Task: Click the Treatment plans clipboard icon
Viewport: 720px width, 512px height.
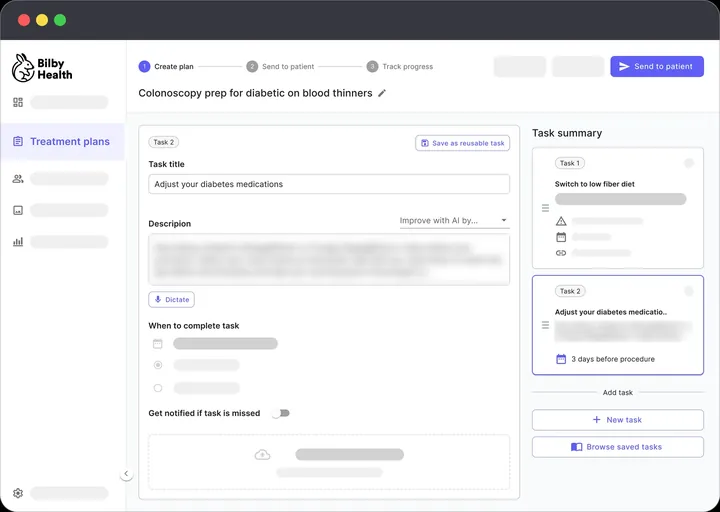Action: tap(18, 141)
